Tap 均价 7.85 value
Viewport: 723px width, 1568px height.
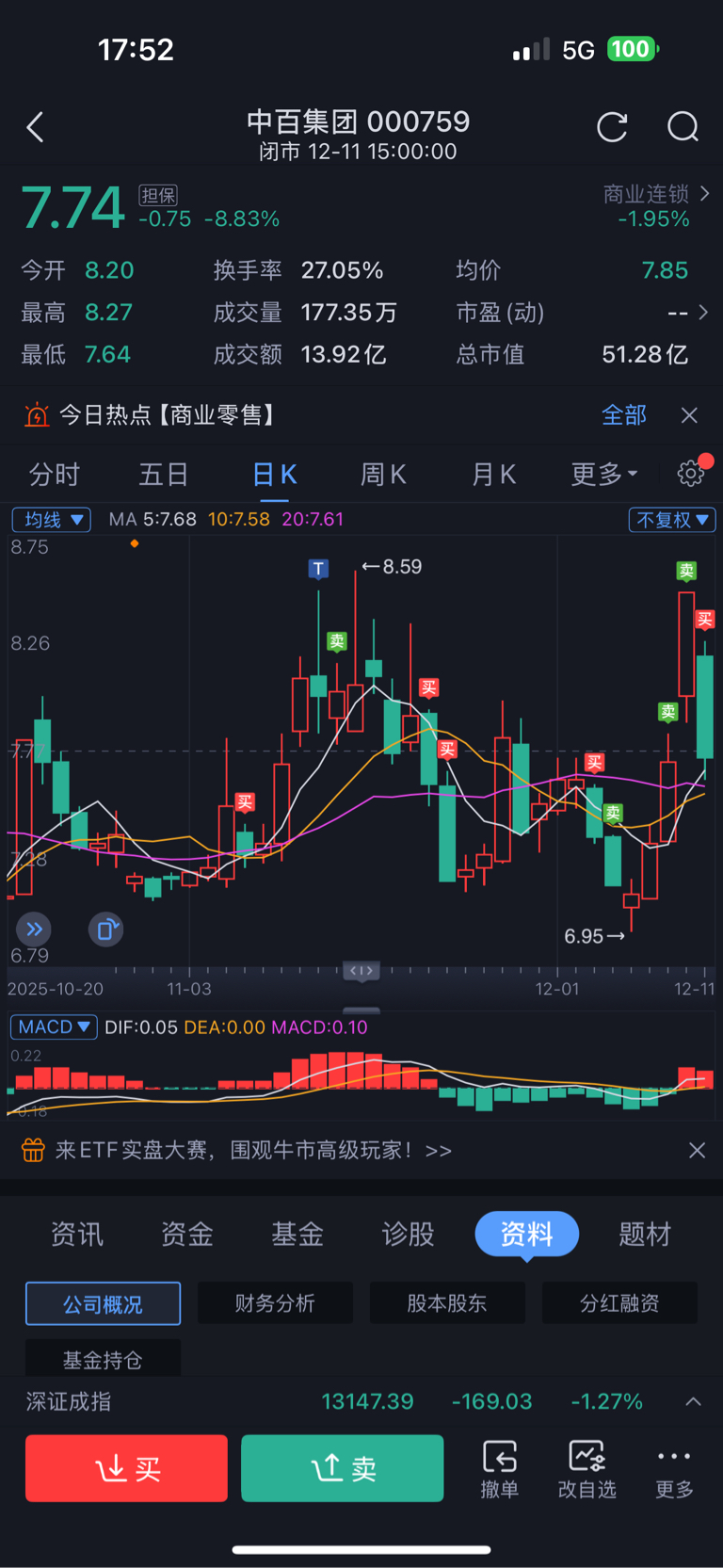(x=665, y=270)
